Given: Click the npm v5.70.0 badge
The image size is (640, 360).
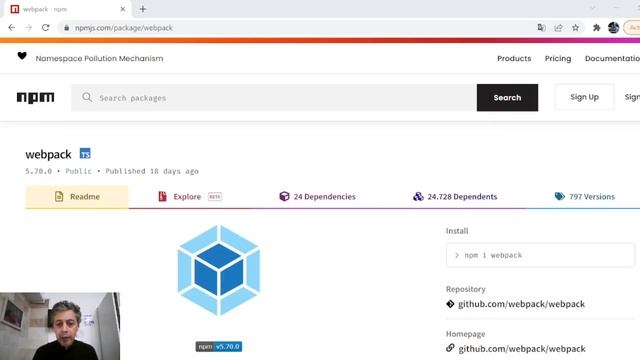Looking at the screenshot, I should point(219,347).
